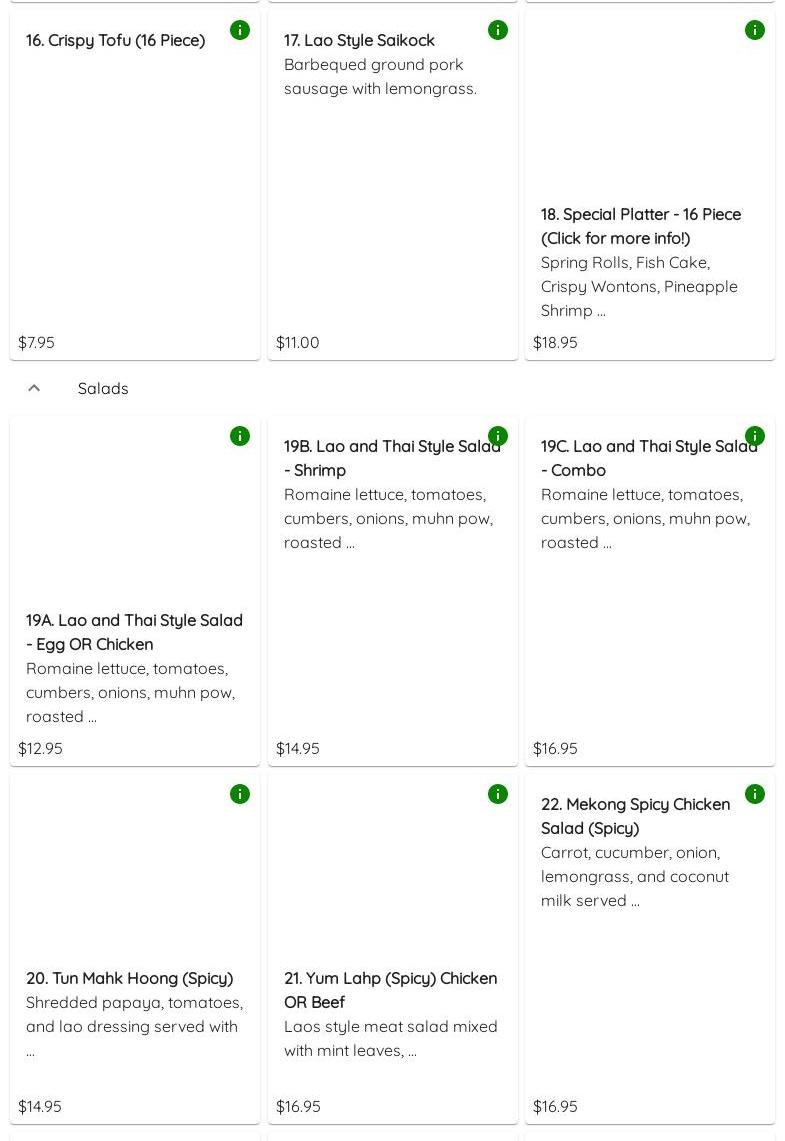Viewport: 785px width, 1141px height.
Task: Open 18. Special Platter - 16 Piece
Action: tap(640, 226)
